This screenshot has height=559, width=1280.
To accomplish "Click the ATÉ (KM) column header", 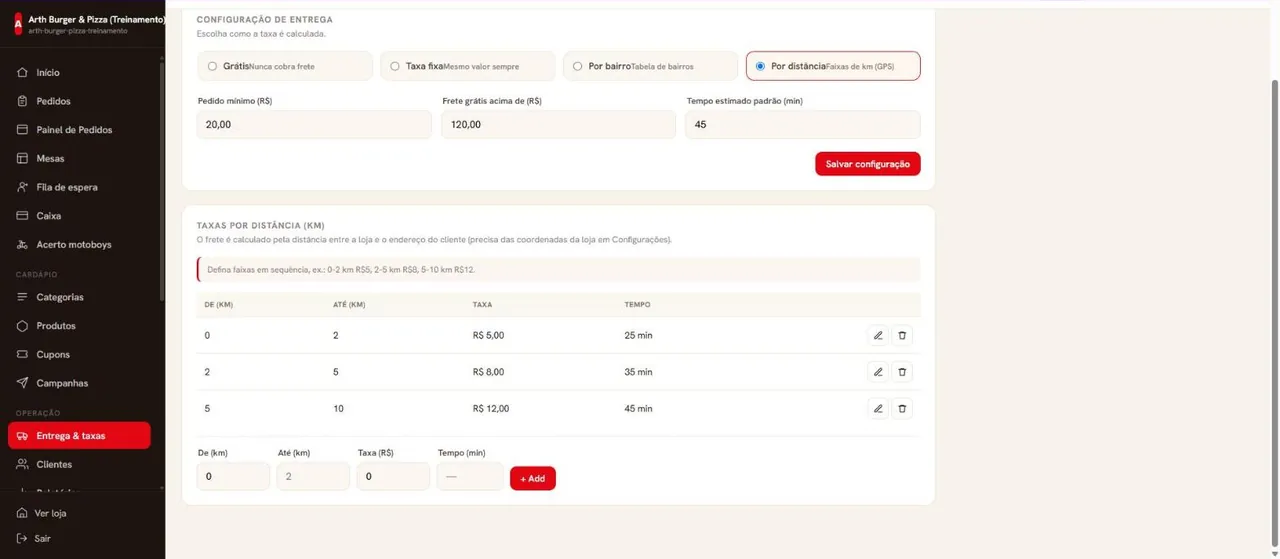I will (349, 304).
